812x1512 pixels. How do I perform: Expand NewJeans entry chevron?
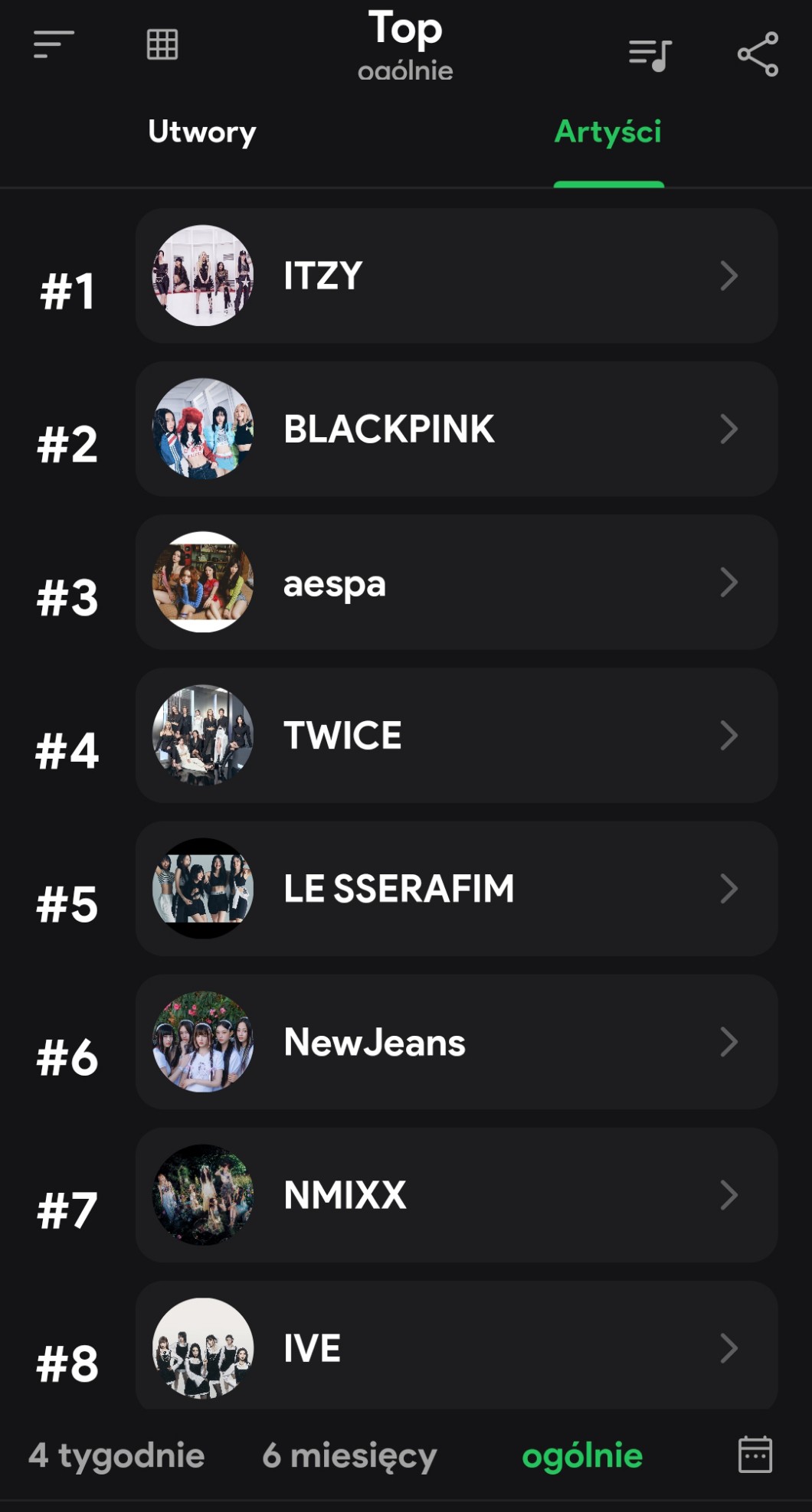729,1042
